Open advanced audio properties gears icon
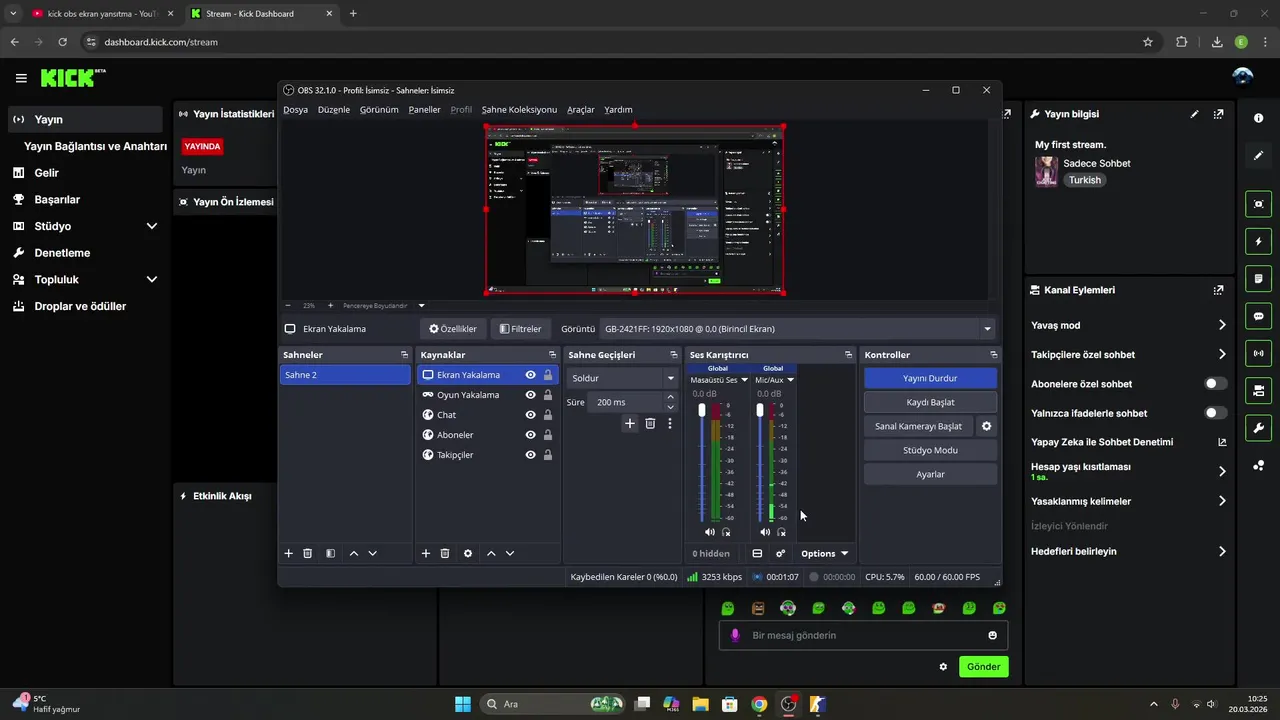The image size is (1280, 720). [x=780, y=553]
